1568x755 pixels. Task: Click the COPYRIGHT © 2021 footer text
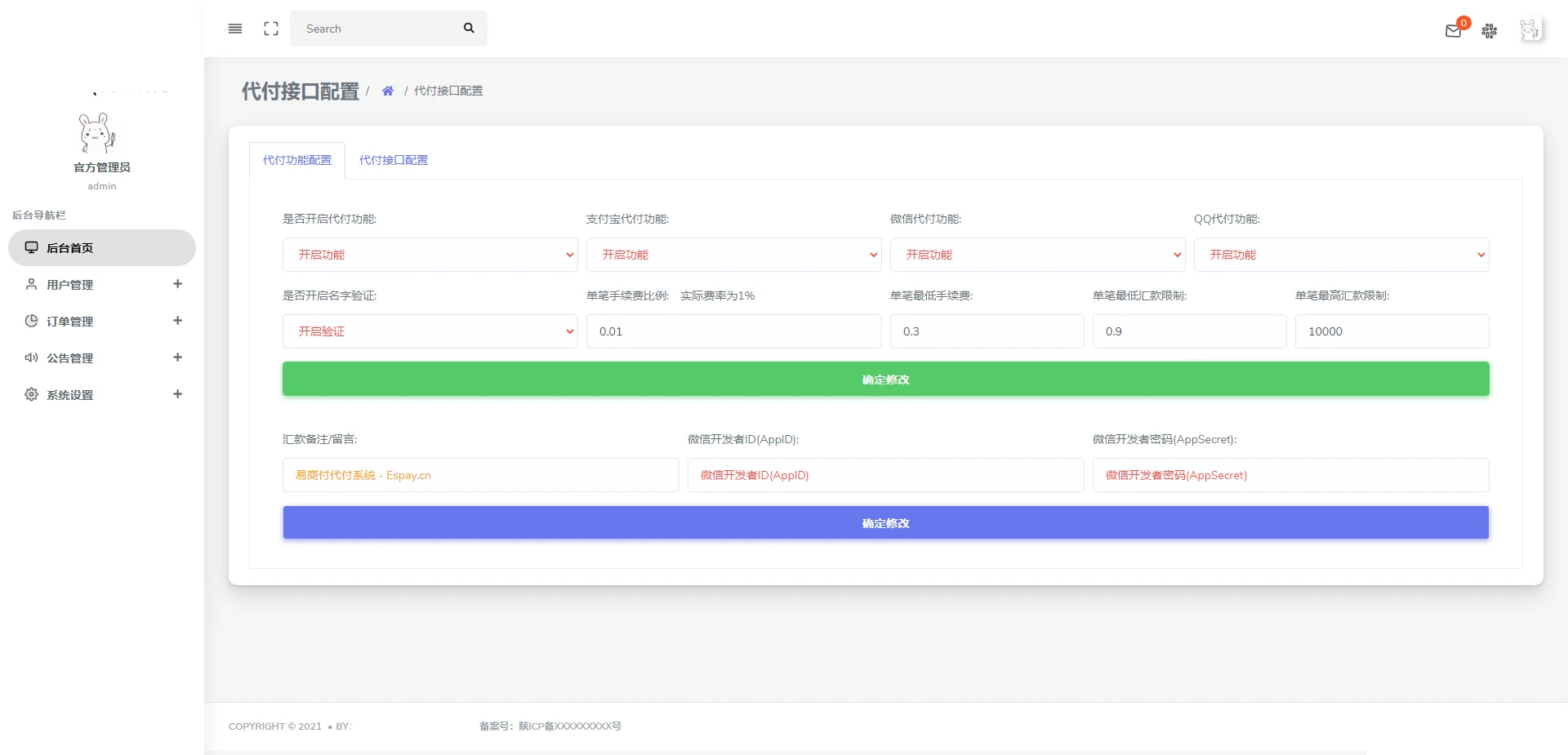pyautogui.click(x=275, y=726)
